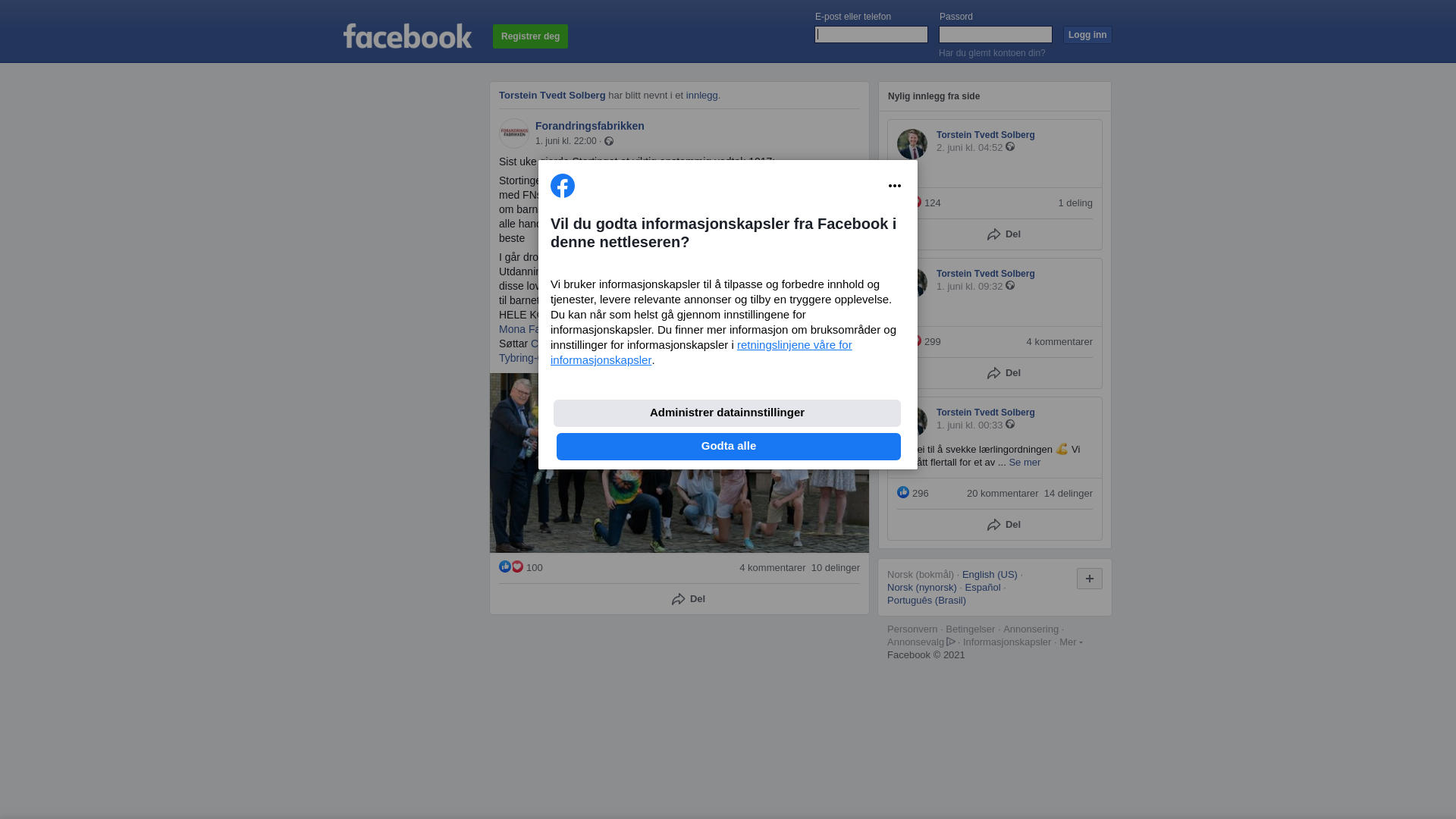The image size is (1456, 819).
Task: Click the Facebook round icon in cookie dialog
Action: click(563, 186)
